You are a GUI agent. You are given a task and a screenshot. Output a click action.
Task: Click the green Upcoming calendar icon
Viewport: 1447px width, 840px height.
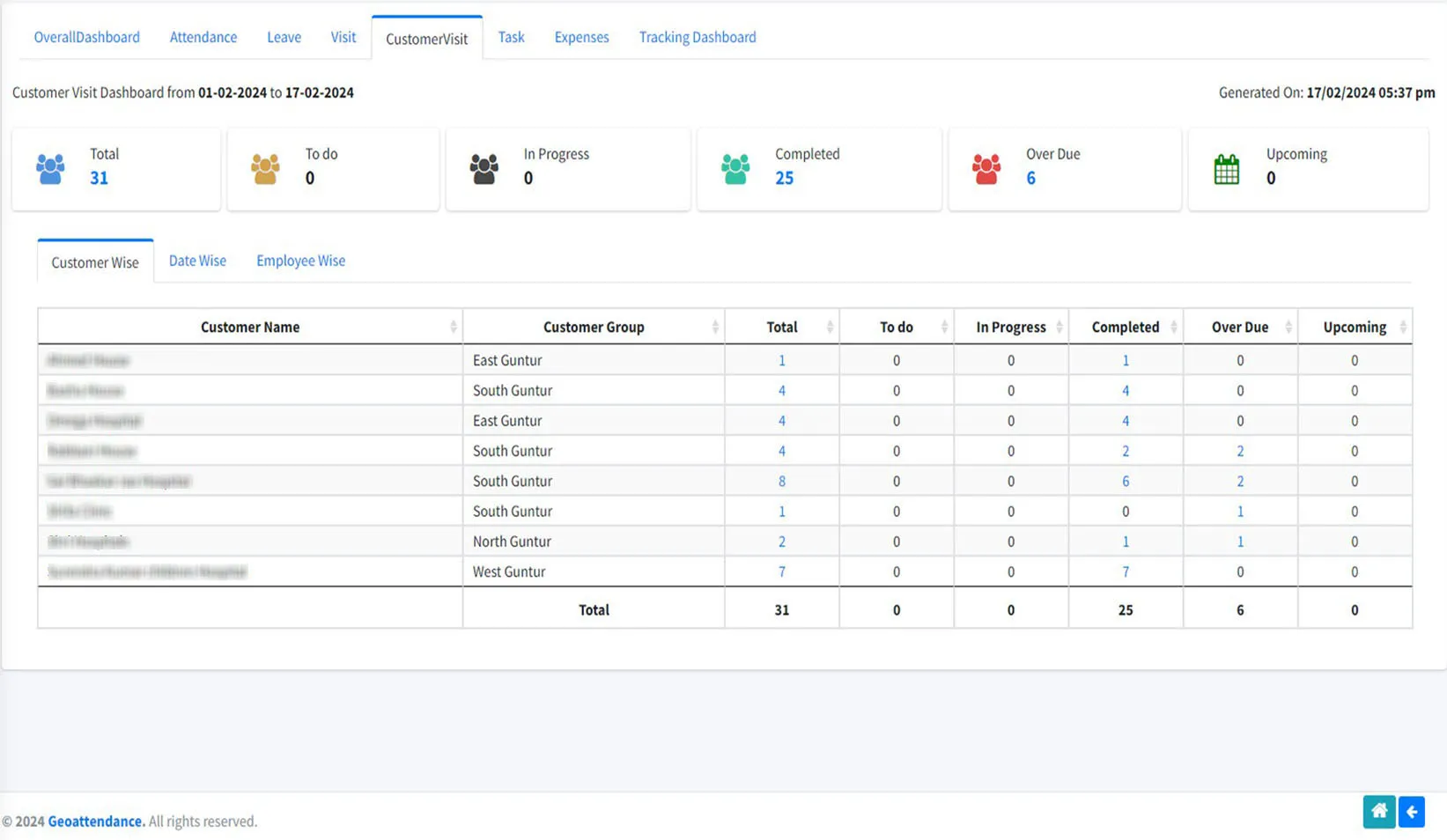click(1226, 169)
